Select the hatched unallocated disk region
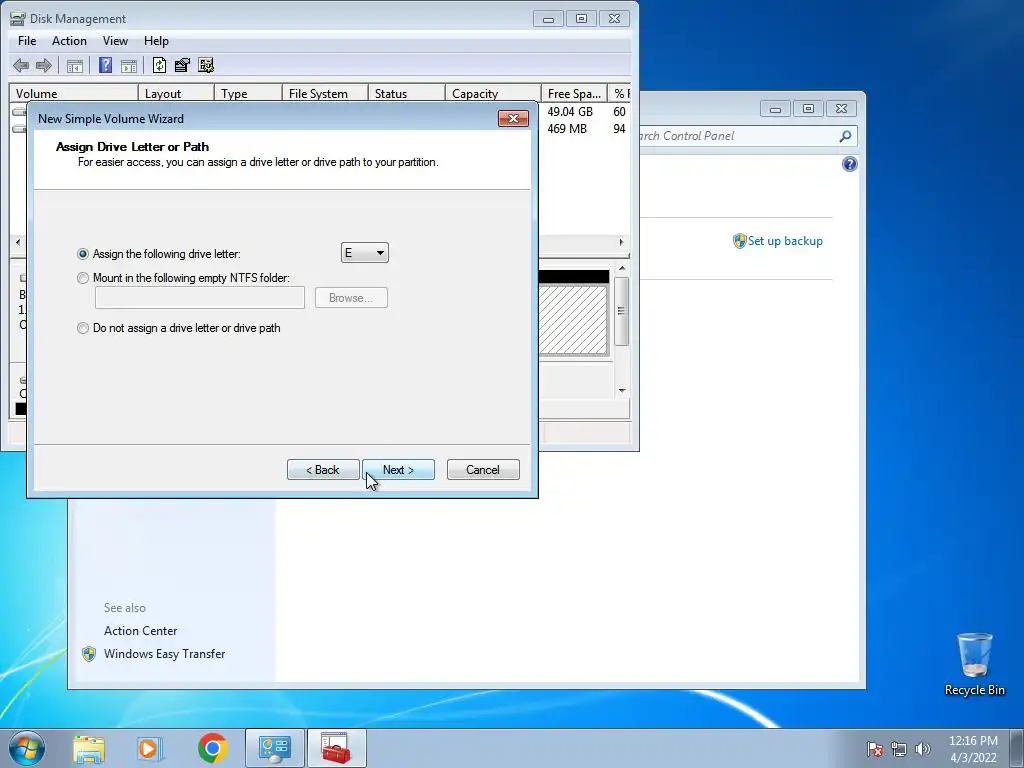Image resolution: width=1024 pixels, height=768 pixels. pos(573,319)
